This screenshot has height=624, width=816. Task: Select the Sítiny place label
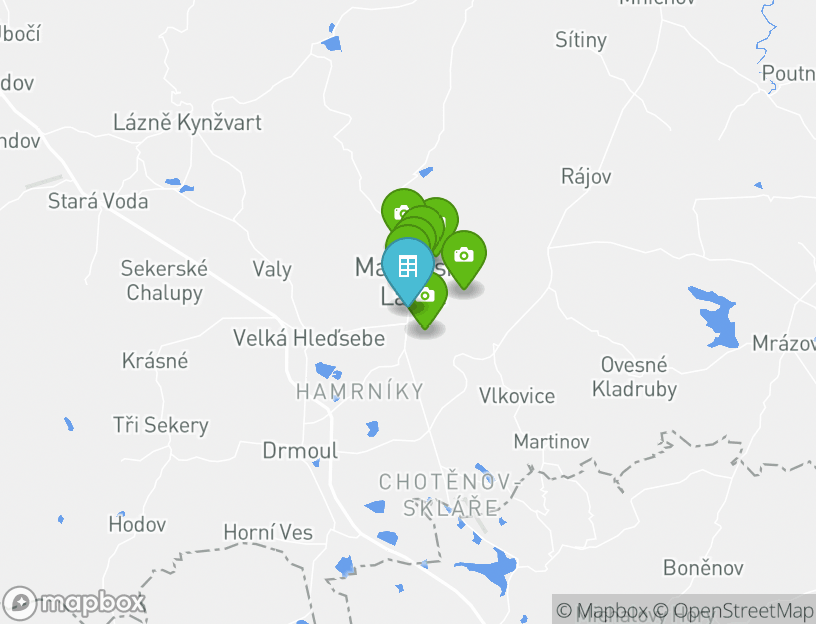point(581,40)
